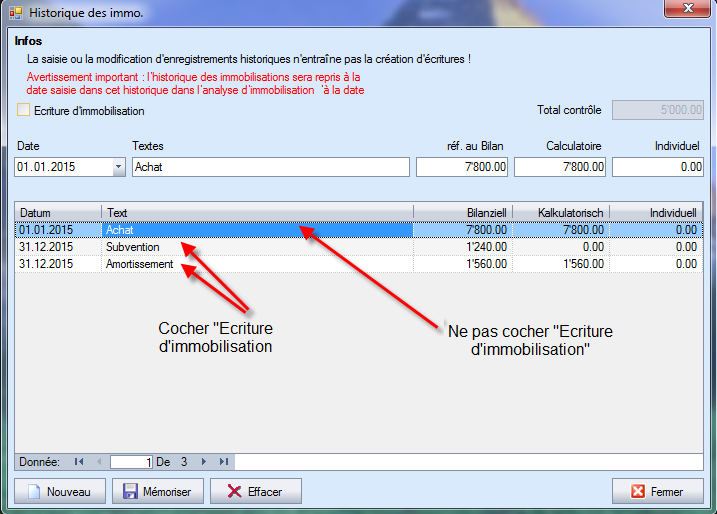
Task: Click the 01.01.2015 cell in the grid
Action: 58,230
